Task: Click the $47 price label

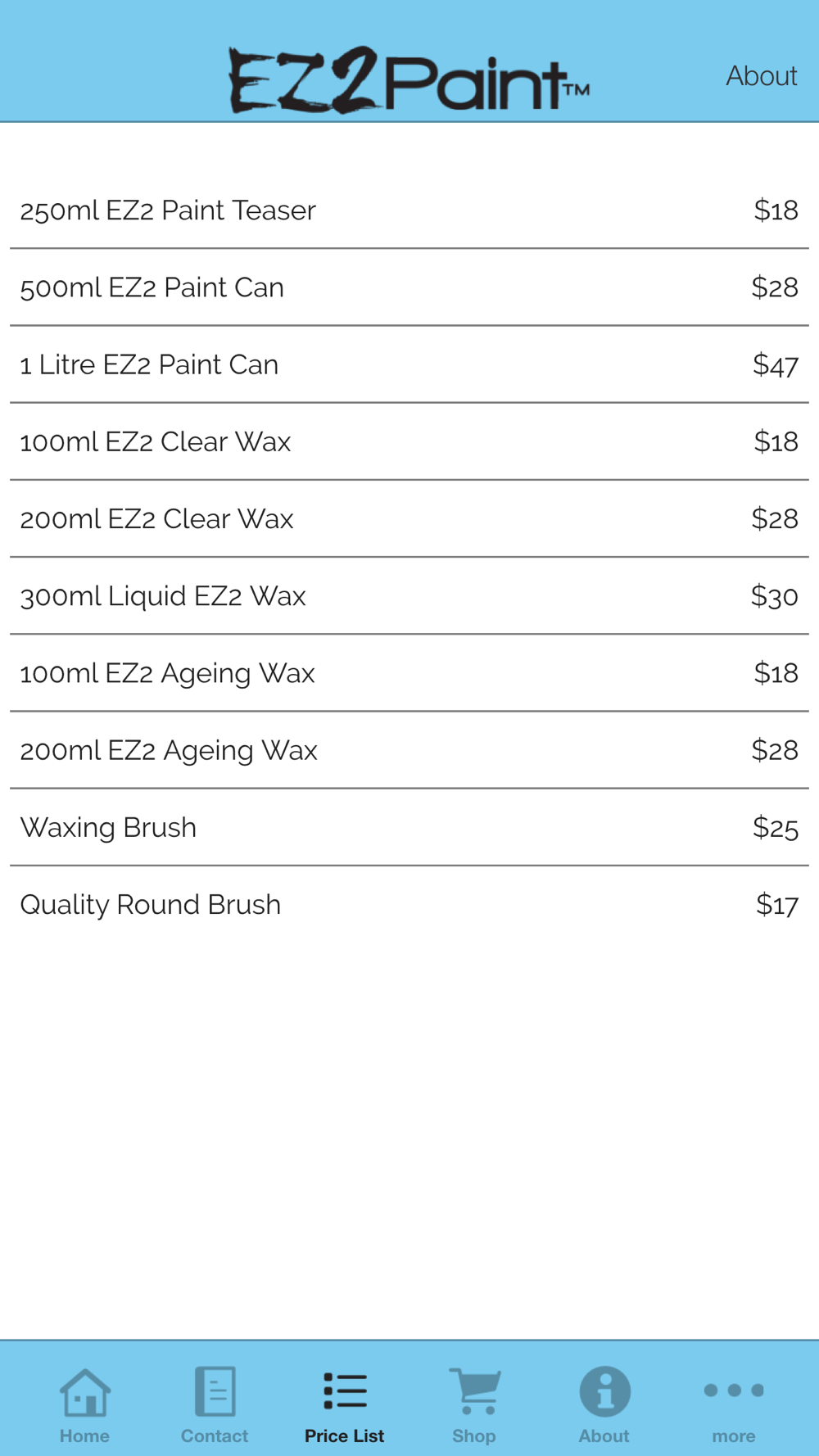Action: coord(776,364)
